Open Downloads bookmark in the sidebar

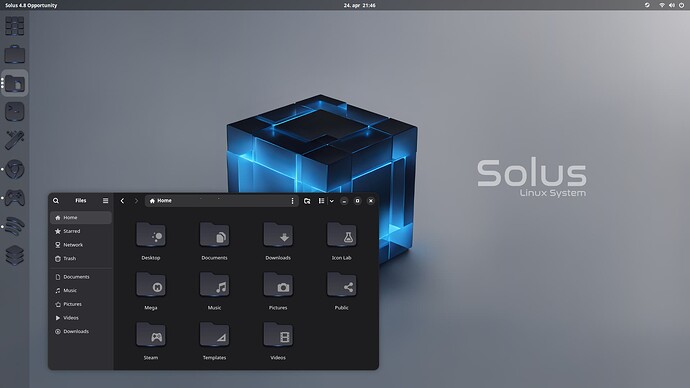(81, 332)
